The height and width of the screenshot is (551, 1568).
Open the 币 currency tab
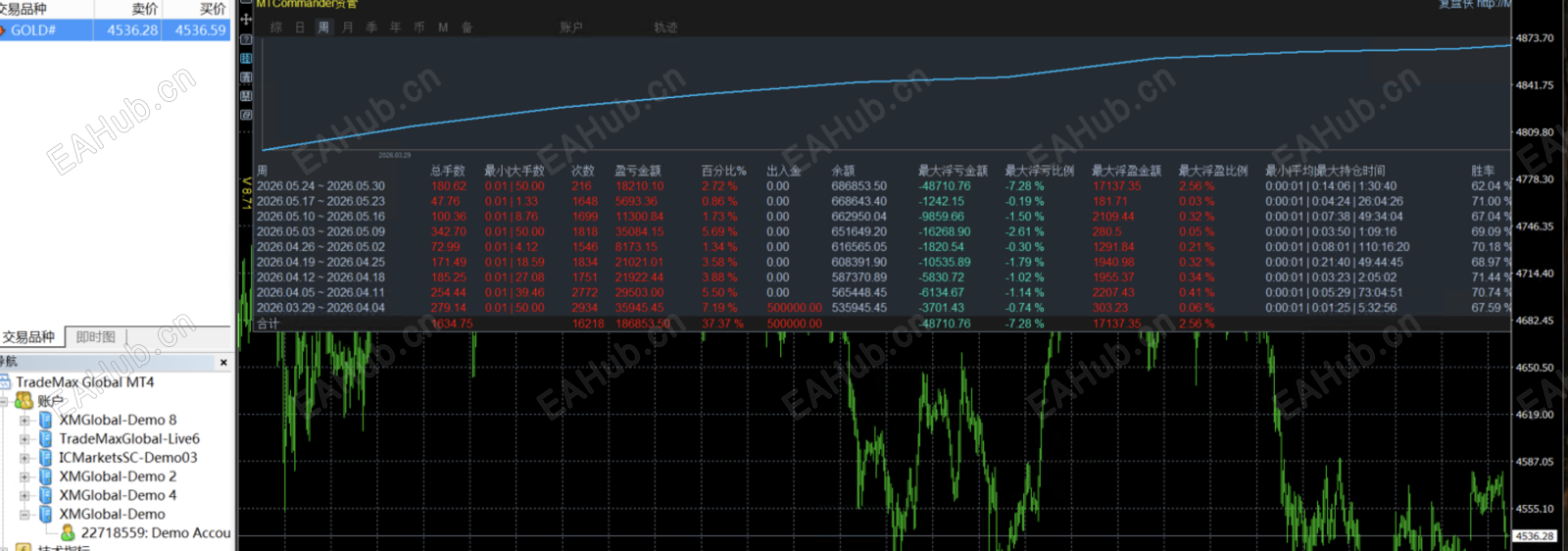[x=418, y=27]
